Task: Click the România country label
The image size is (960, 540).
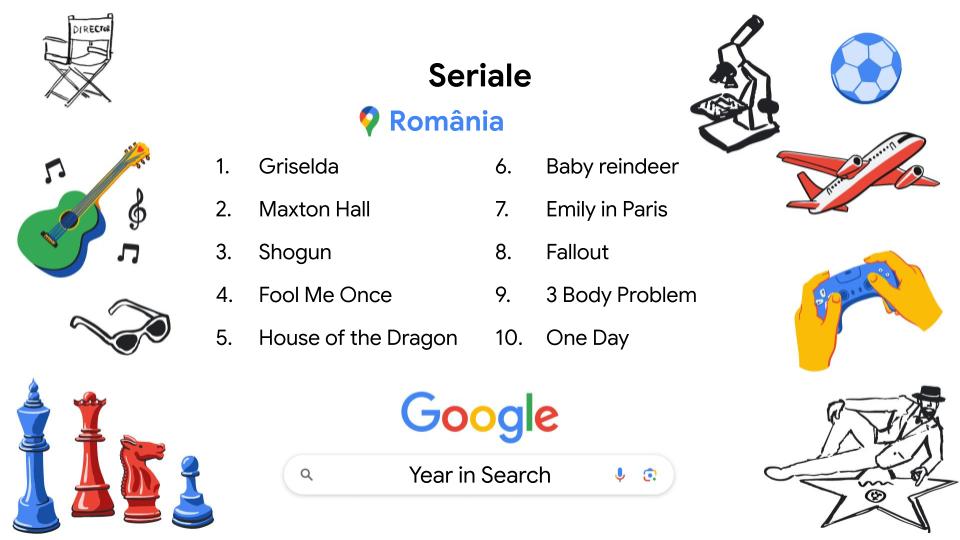Action: point(446,121)
